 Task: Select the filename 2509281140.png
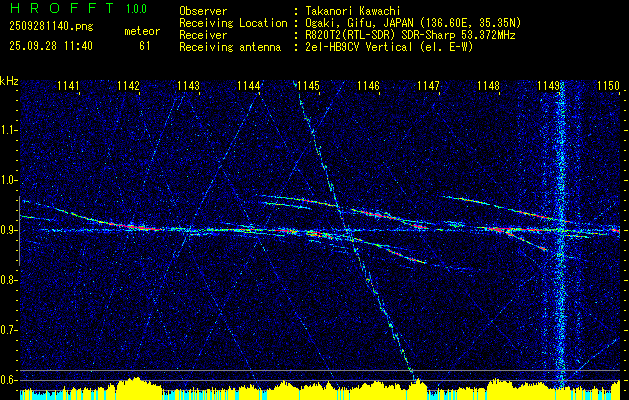click(51, 27)
